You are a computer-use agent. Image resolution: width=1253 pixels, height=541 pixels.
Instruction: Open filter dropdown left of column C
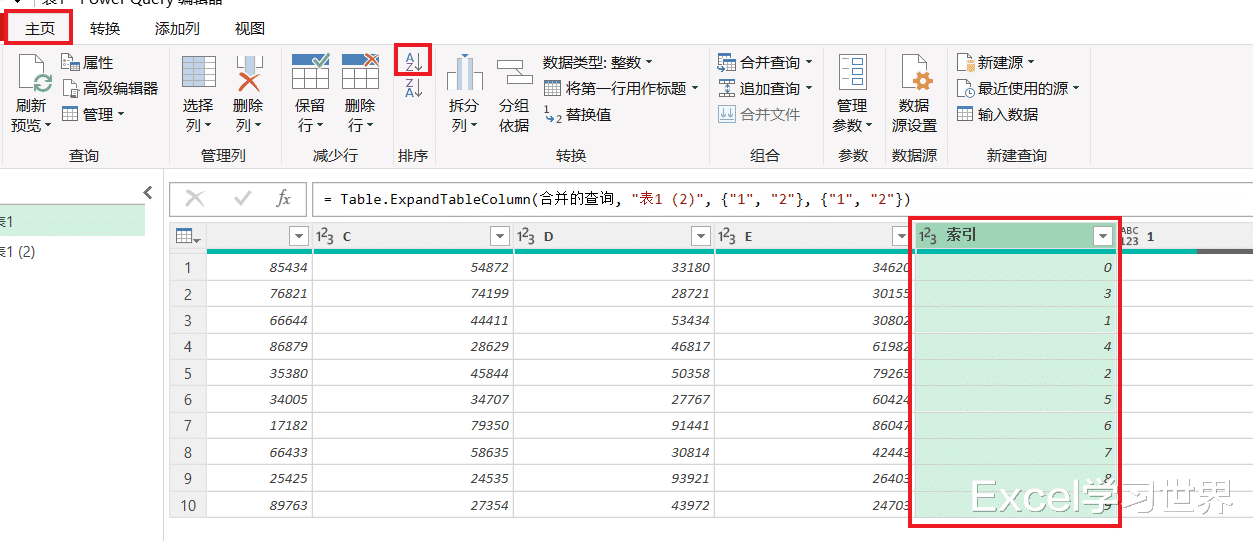click(298, 236)
